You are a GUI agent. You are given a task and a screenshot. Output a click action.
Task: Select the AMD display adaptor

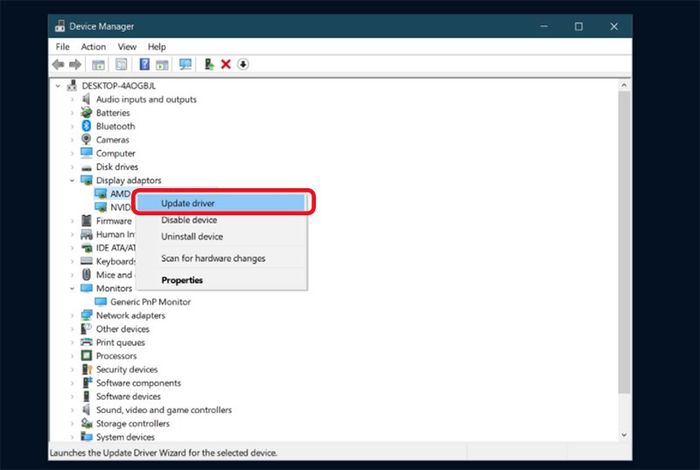[x=120, y=193]
